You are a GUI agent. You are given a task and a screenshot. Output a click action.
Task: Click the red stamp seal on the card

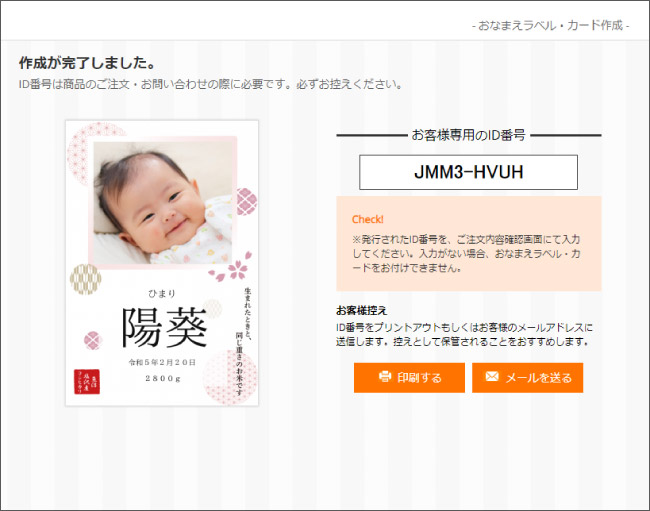[87, 381]
